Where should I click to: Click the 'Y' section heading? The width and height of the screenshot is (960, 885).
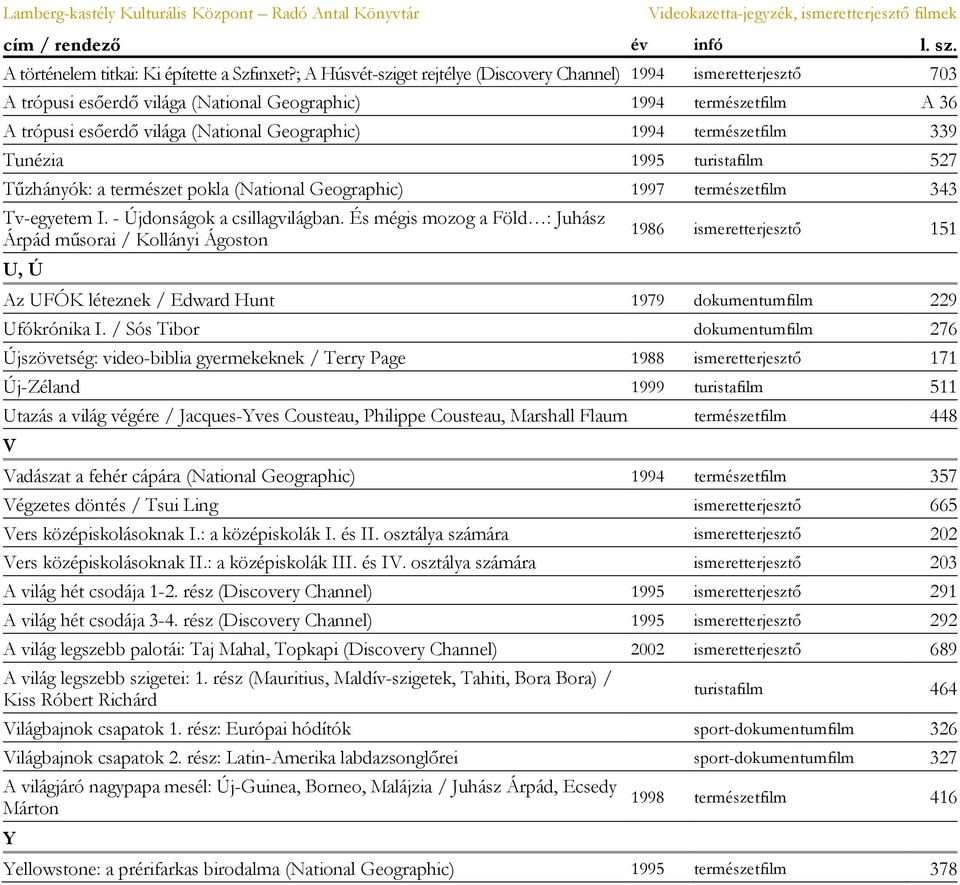point(9,838)
